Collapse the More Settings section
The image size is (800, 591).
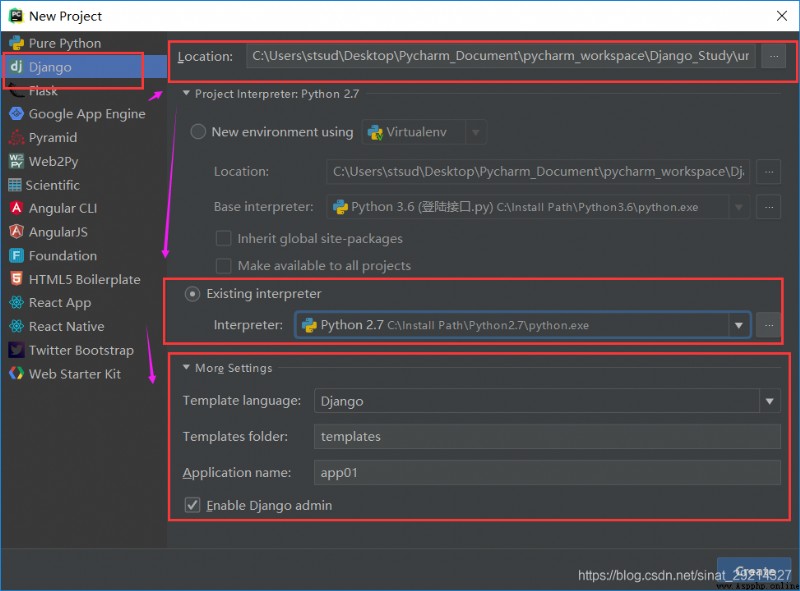point(186,367)
